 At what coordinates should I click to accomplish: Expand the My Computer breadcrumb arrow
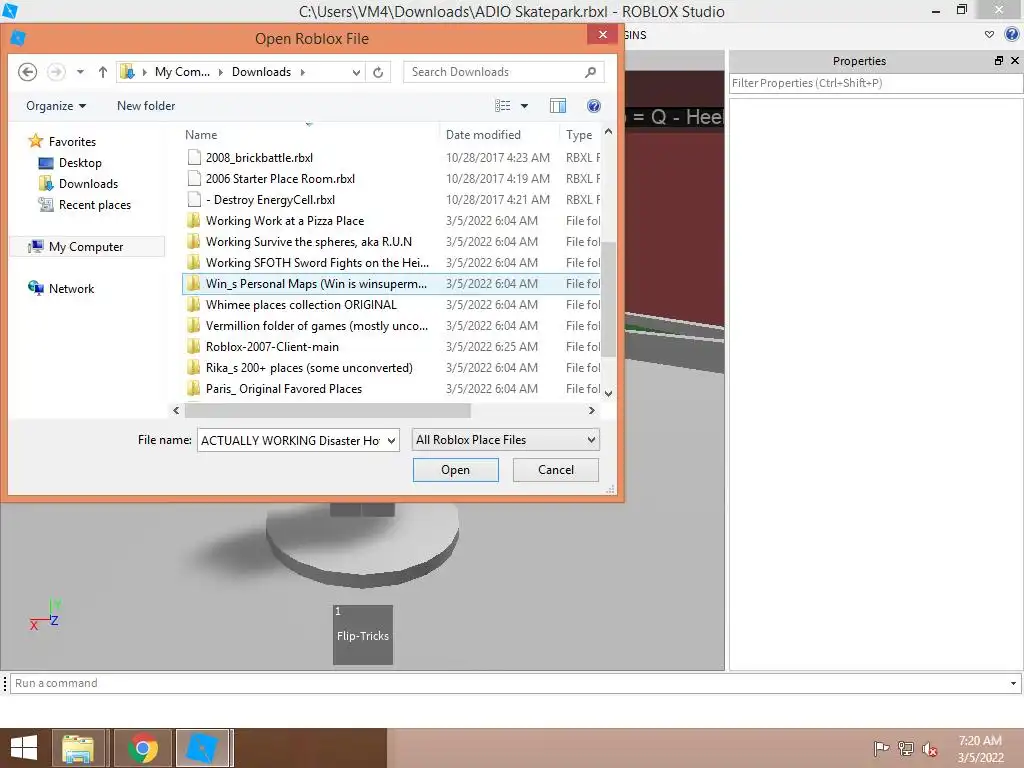pos(220,72)
